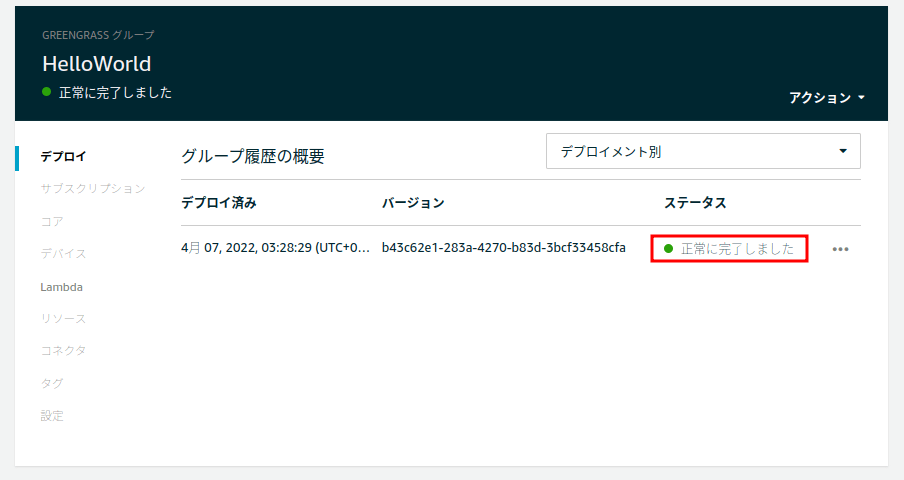904x480 pixels.
Task: Open the 設定 sidebar section
Action: (x=52, y=415)
